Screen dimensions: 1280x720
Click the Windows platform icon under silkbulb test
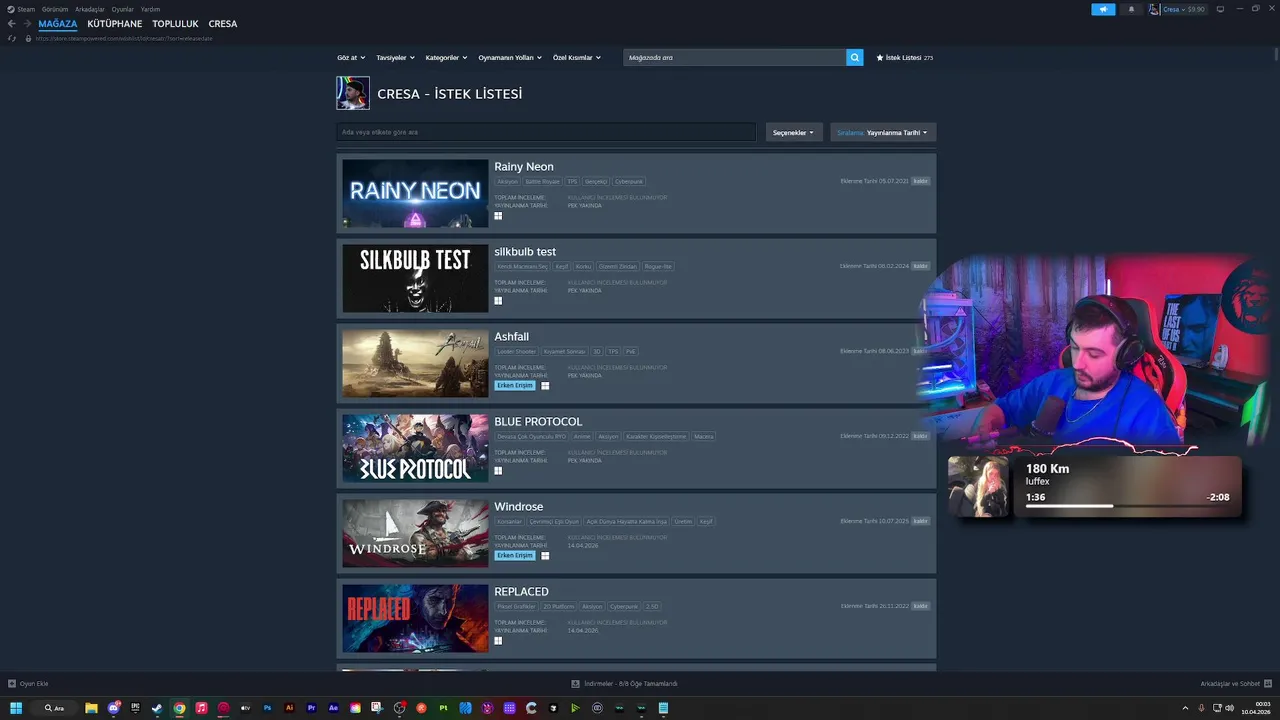(x=498, y=301)
